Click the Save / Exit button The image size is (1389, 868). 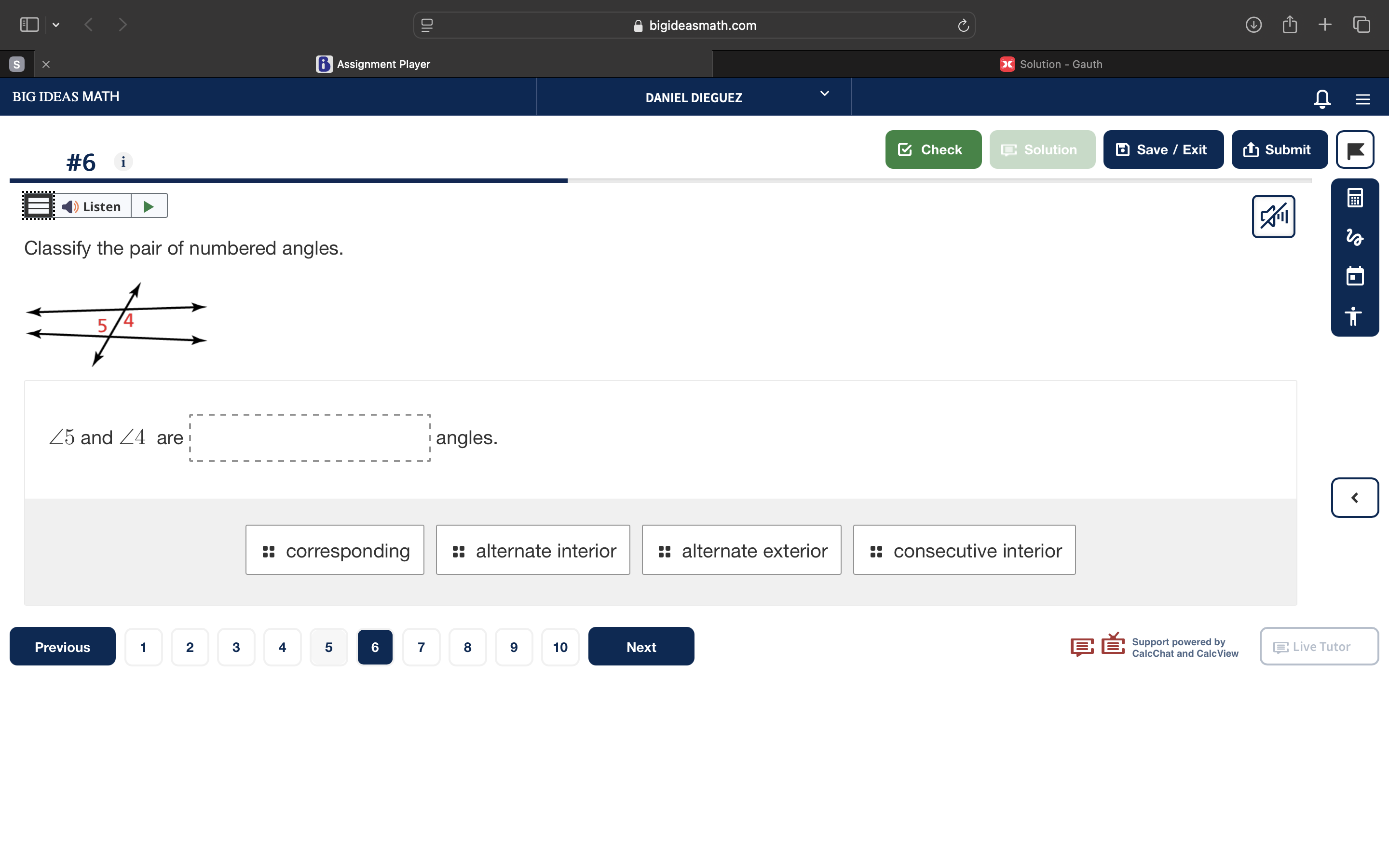pyautogui.click(x=1163, y=150)
